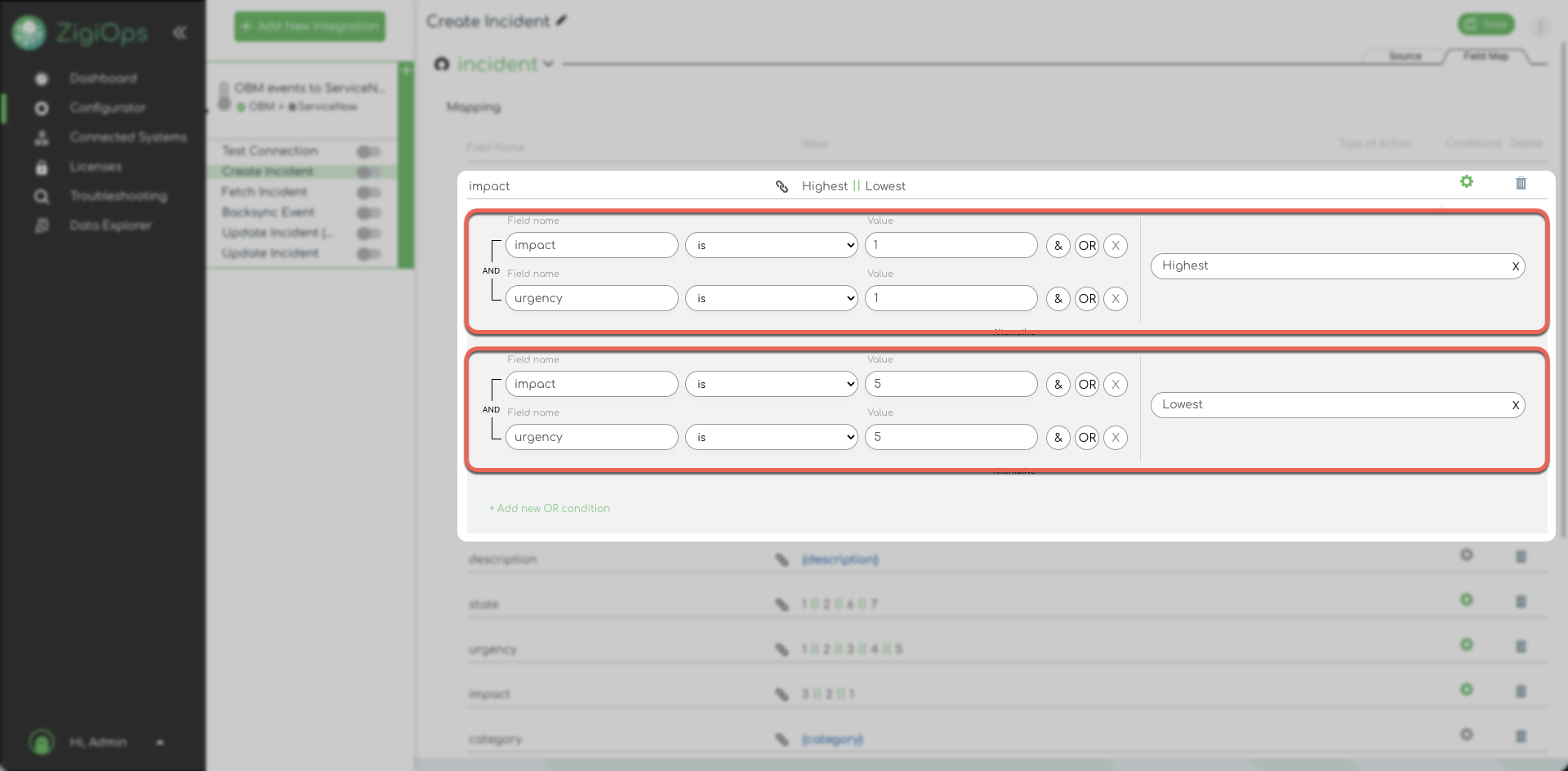
Task: Open operator dropdown for second urgency condition
Action: [x=771, y=438]
